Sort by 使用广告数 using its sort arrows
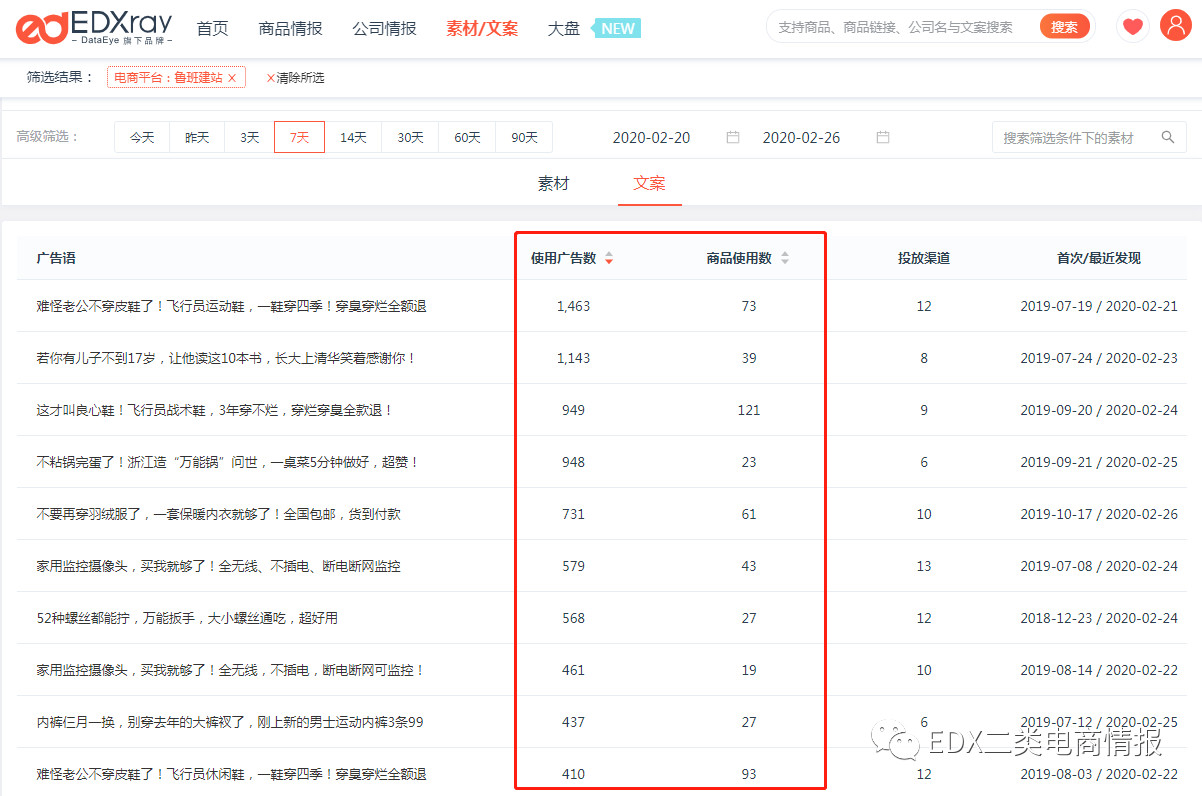 point(609,257)
